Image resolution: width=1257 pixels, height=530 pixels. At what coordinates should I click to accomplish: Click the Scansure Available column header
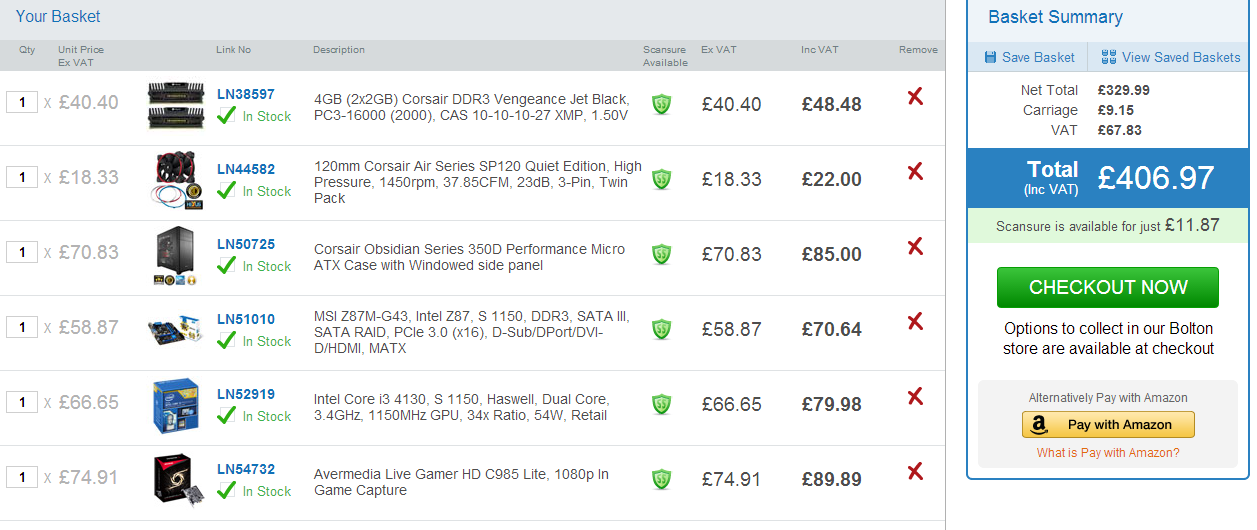point(665,56)
